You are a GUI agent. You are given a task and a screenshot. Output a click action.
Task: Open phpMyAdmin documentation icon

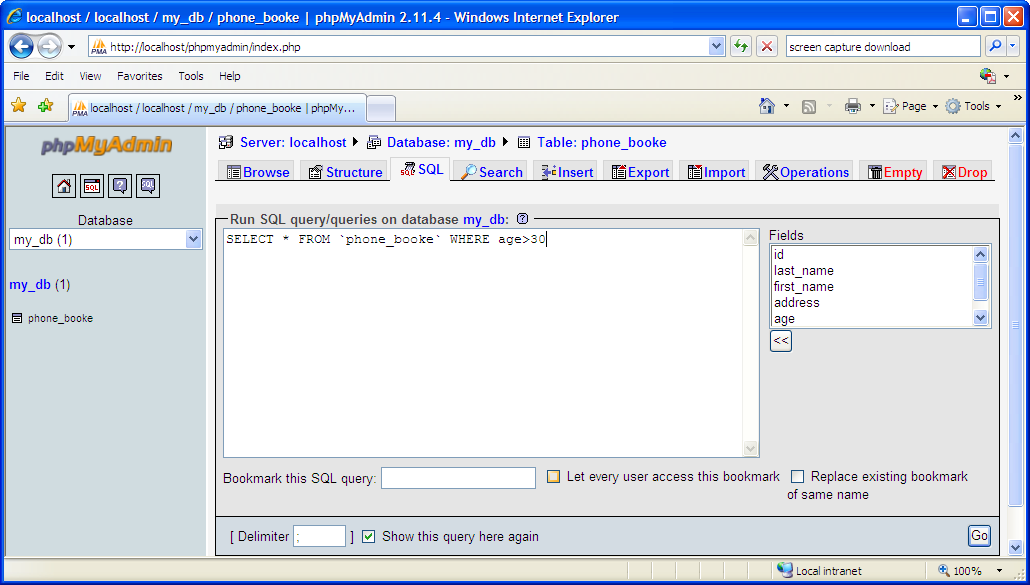[x=120, y=186]
